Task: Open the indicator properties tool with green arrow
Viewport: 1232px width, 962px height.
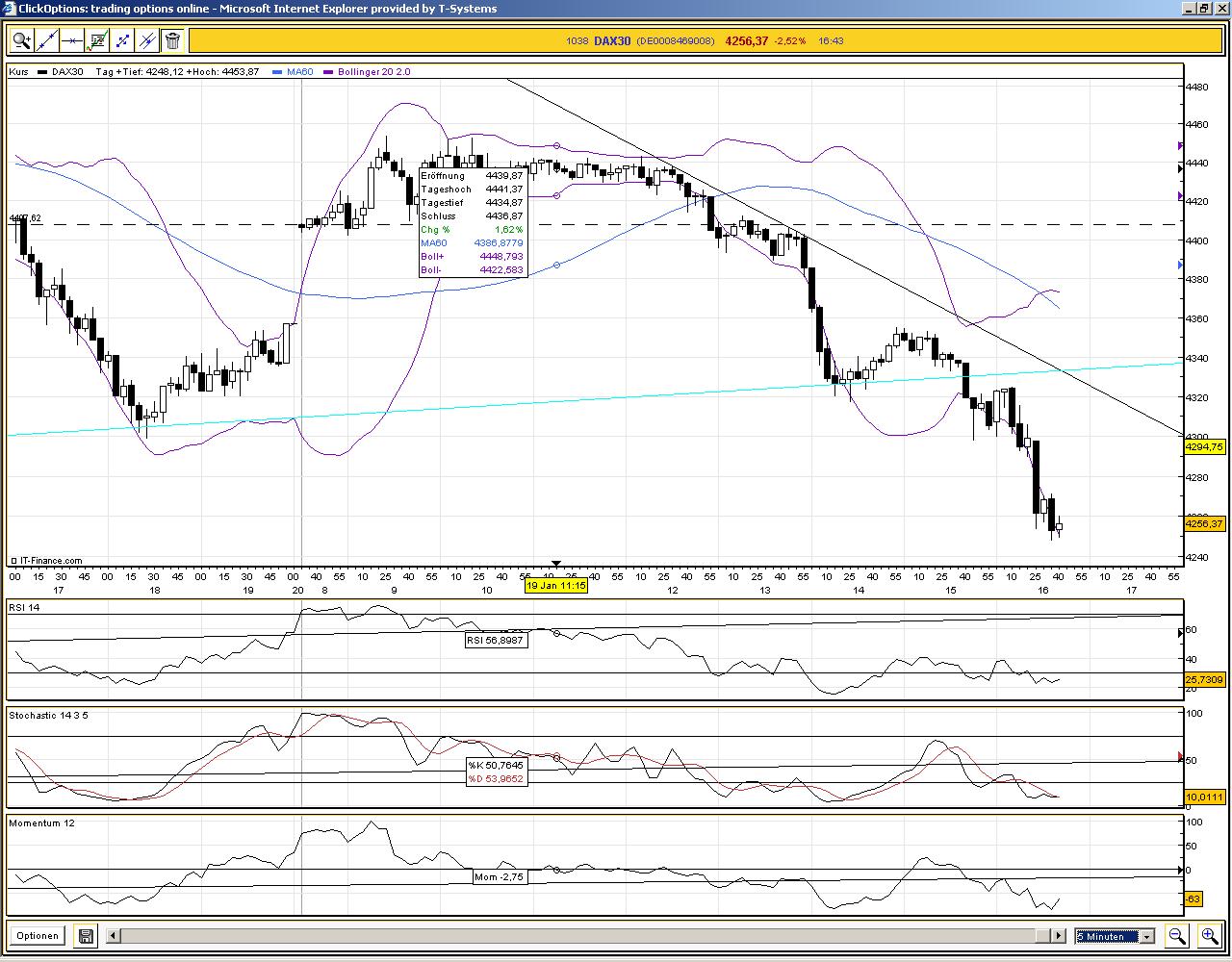Action: click(97, 39)
